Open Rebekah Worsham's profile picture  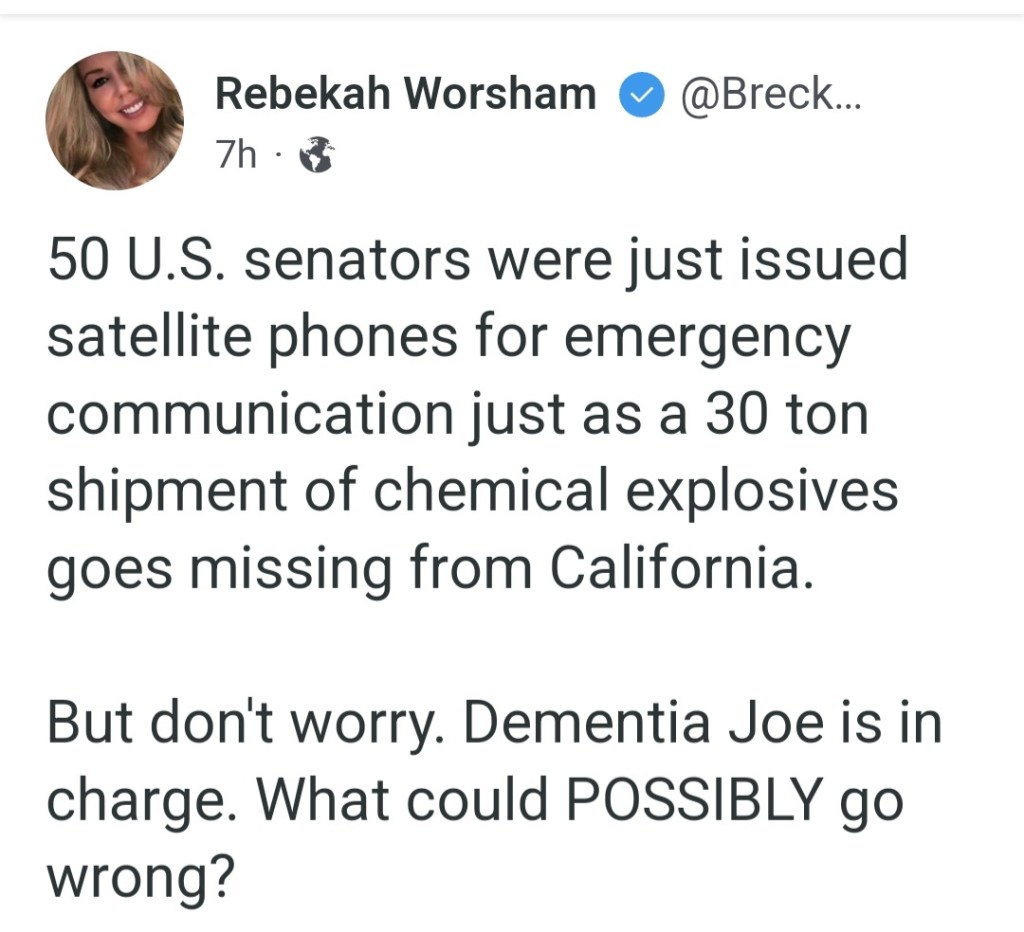click(114, 120)
